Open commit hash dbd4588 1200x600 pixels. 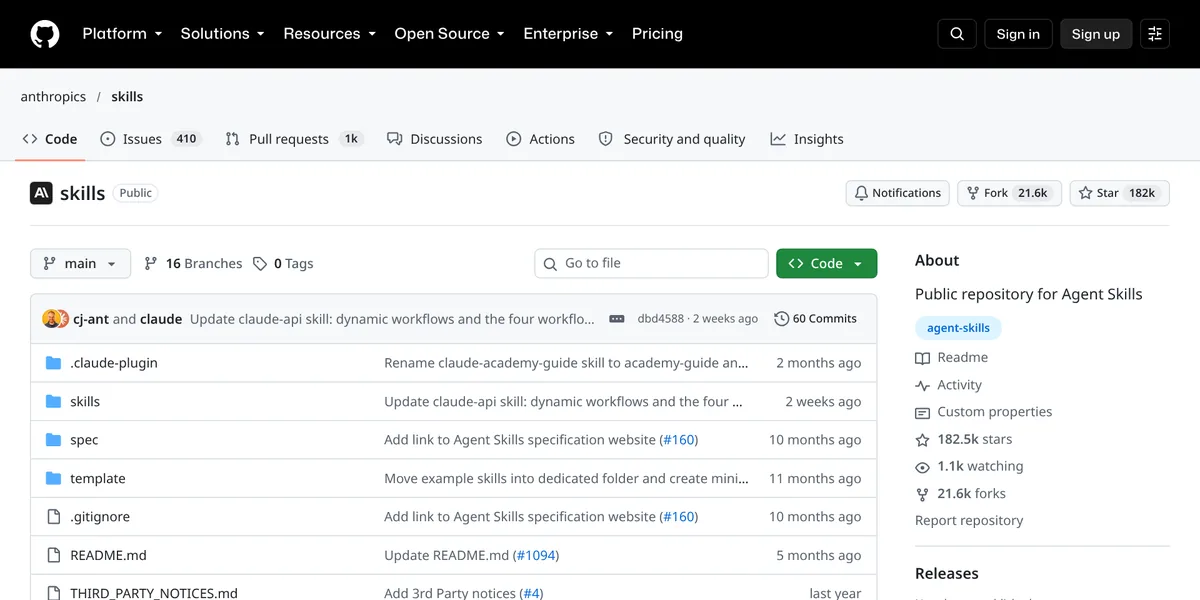coord(660,319)
